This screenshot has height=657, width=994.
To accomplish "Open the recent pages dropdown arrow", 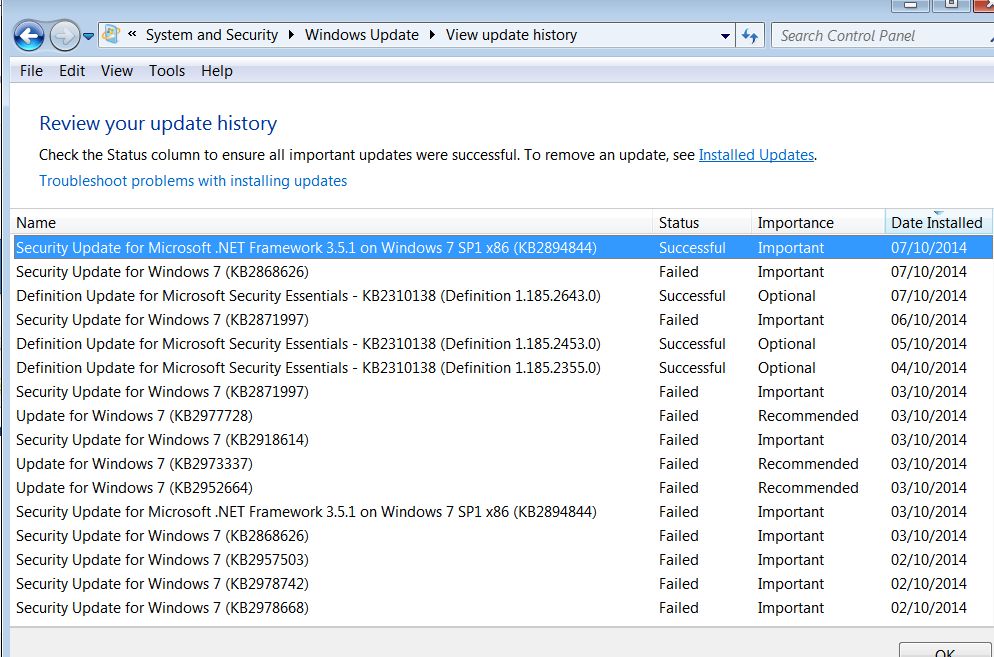I will tap(89, 36).
